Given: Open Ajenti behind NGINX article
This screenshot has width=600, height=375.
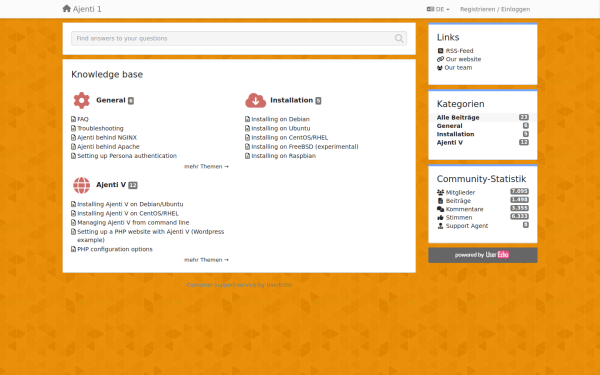Looking at the screenshot, I should 107,137.
